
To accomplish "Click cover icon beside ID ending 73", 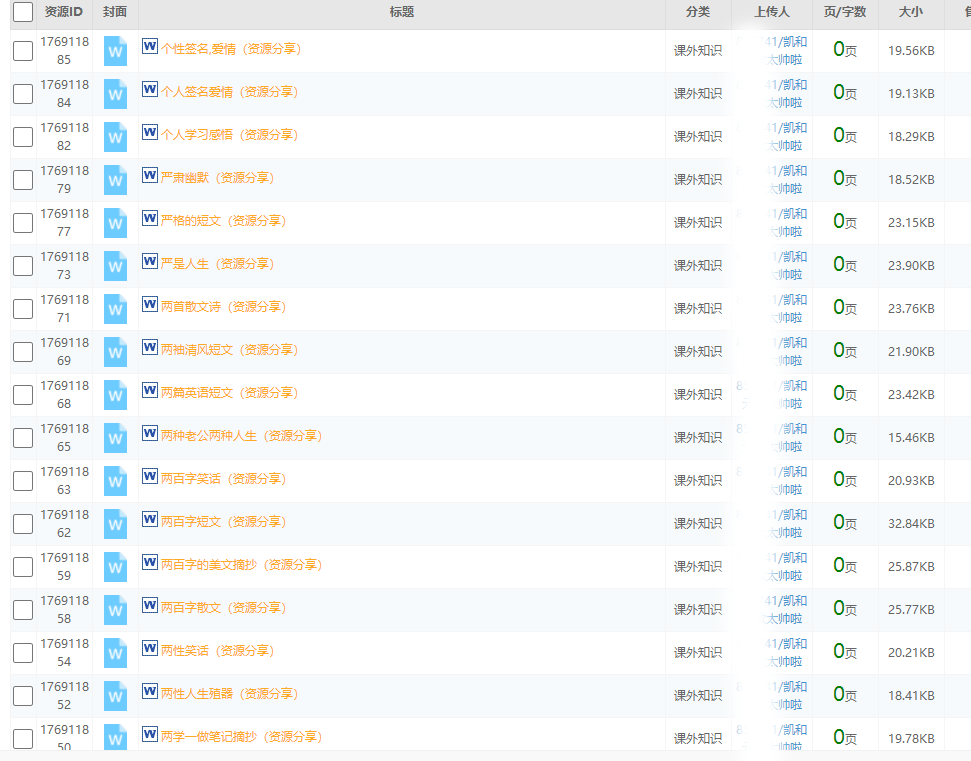I will pyautogui.click(x=115, y=266).
